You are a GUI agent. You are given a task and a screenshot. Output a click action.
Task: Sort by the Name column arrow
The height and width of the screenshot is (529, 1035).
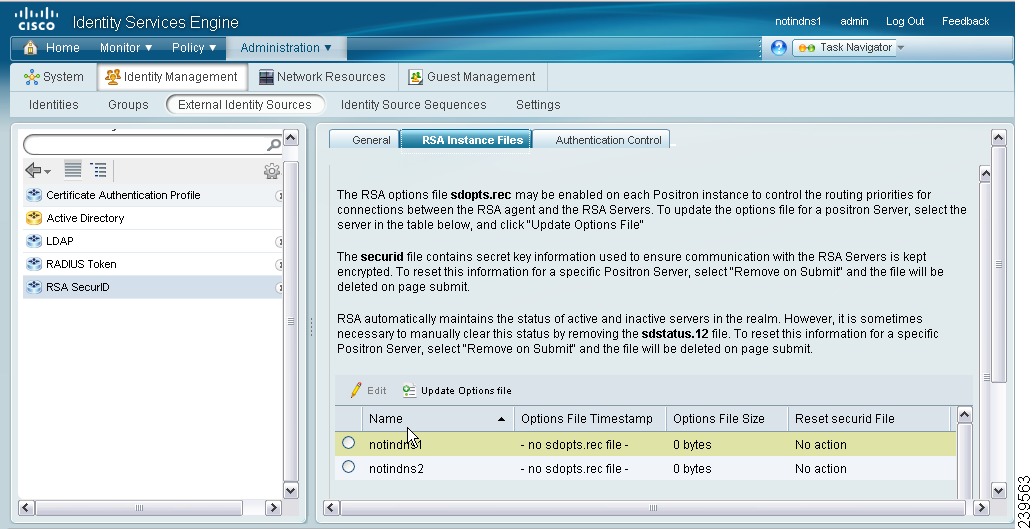[501, 419]
